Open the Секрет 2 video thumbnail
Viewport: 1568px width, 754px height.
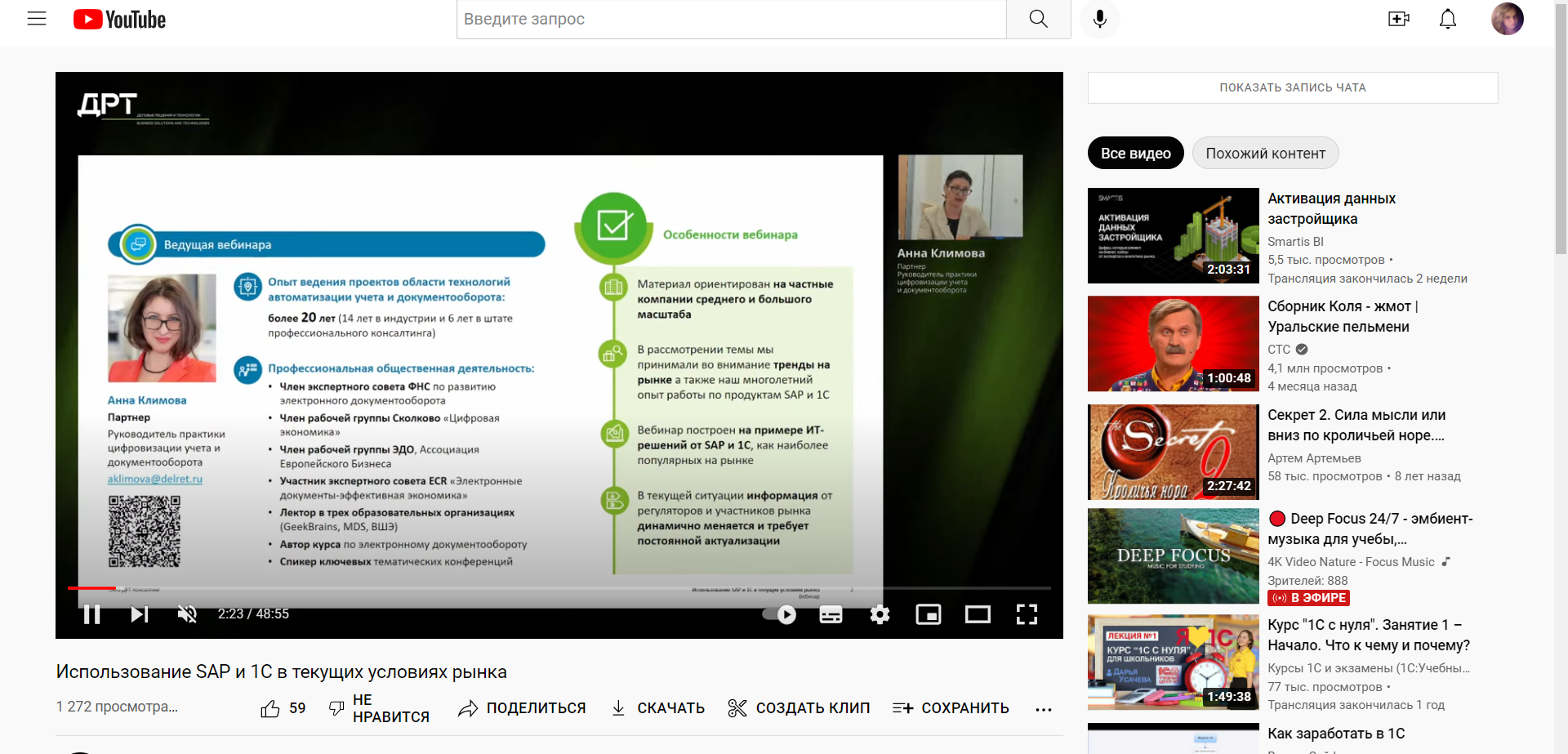pos(1173,452)
